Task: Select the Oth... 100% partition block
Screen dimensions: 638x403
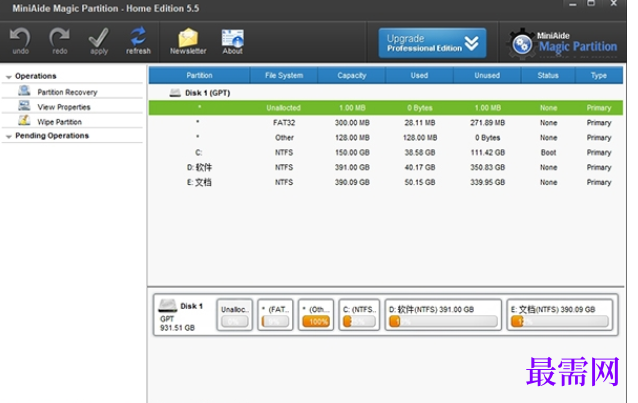Action: (316, 315)
